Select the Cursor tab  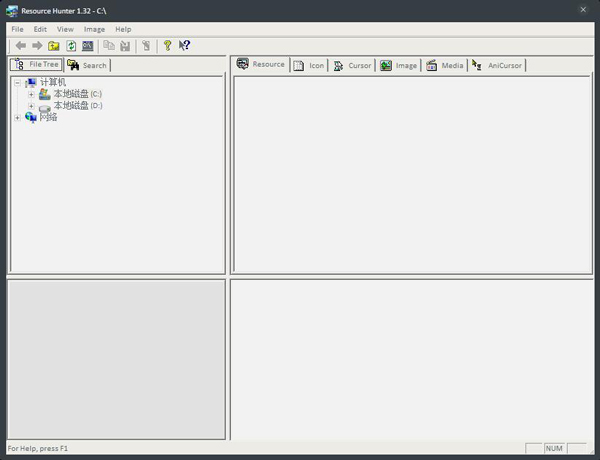click(x=352, y=65)
